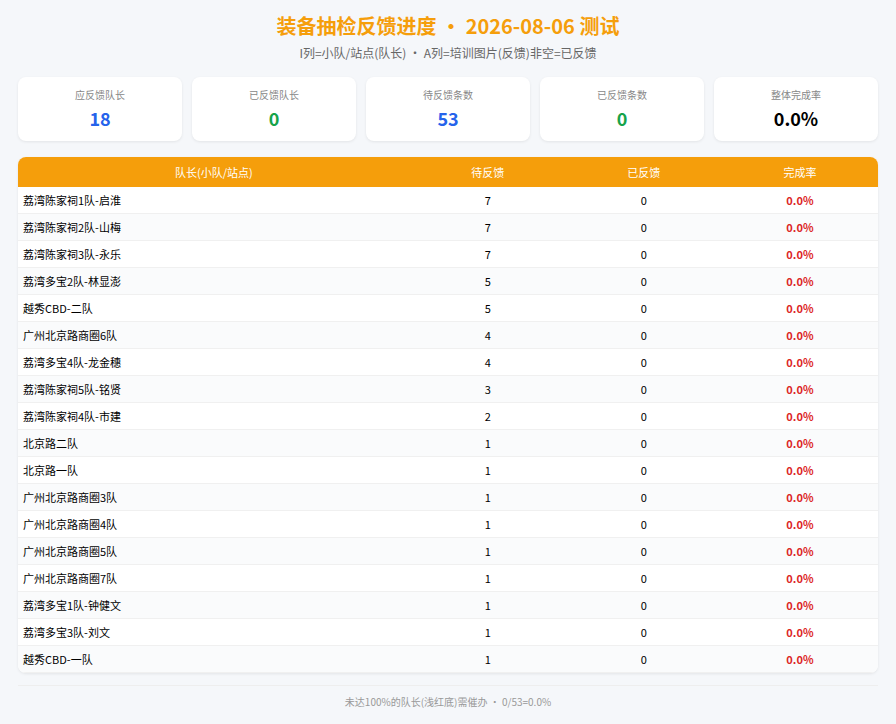Click the 已反馈队长 summary card
The image size is (896, 724).
274,109
